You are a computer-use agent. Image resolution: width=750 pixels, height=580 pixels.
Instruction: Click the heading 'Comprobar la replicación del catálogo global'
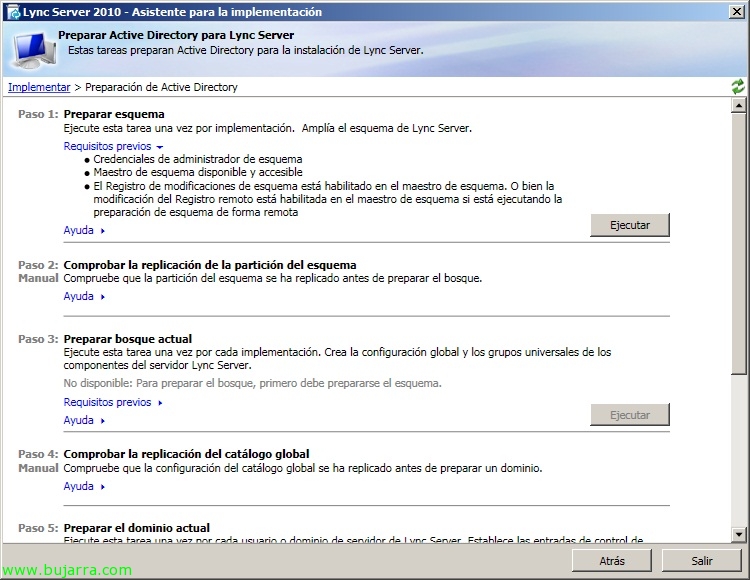(187, 454)
